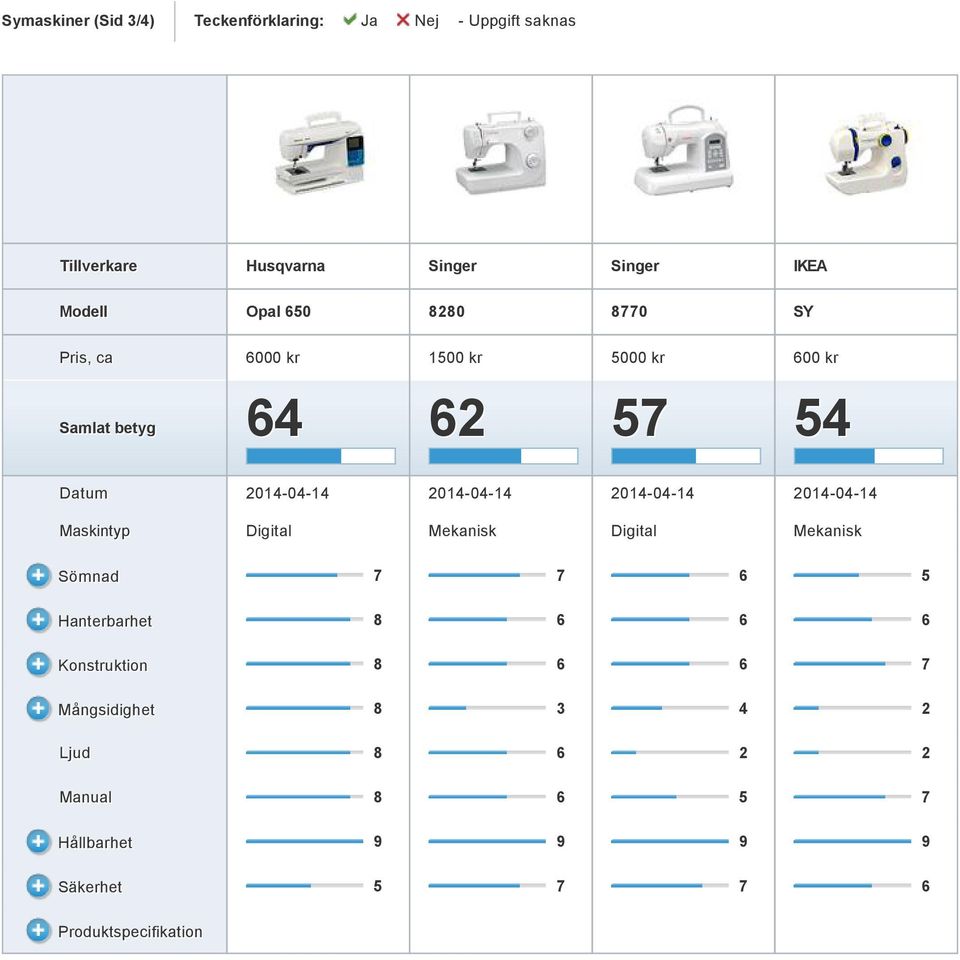Click the IKEA Manual rating bar
Viewport: 960px width, 960px height.
point(852,797)
